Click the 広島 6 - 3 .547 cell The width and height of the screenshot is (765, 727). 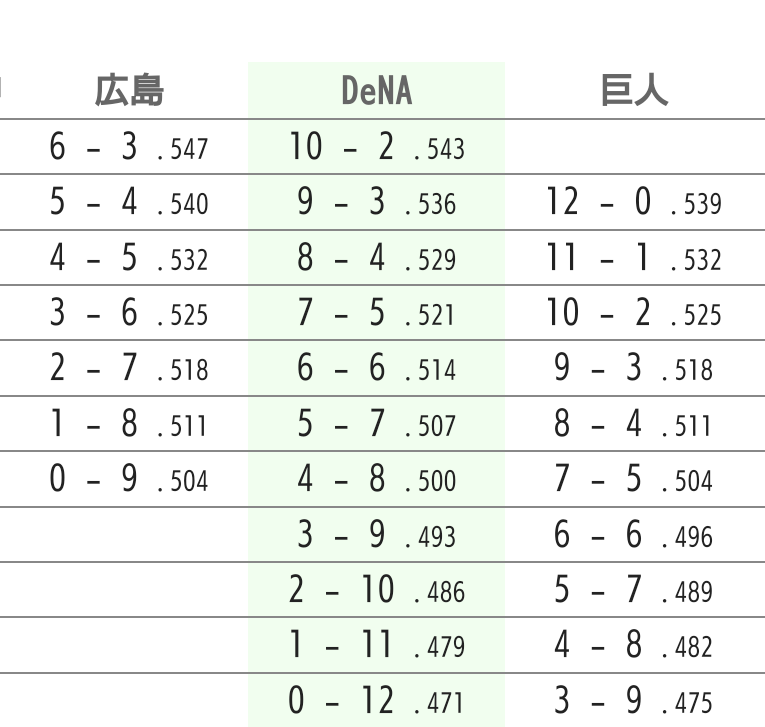click(129, 147)
